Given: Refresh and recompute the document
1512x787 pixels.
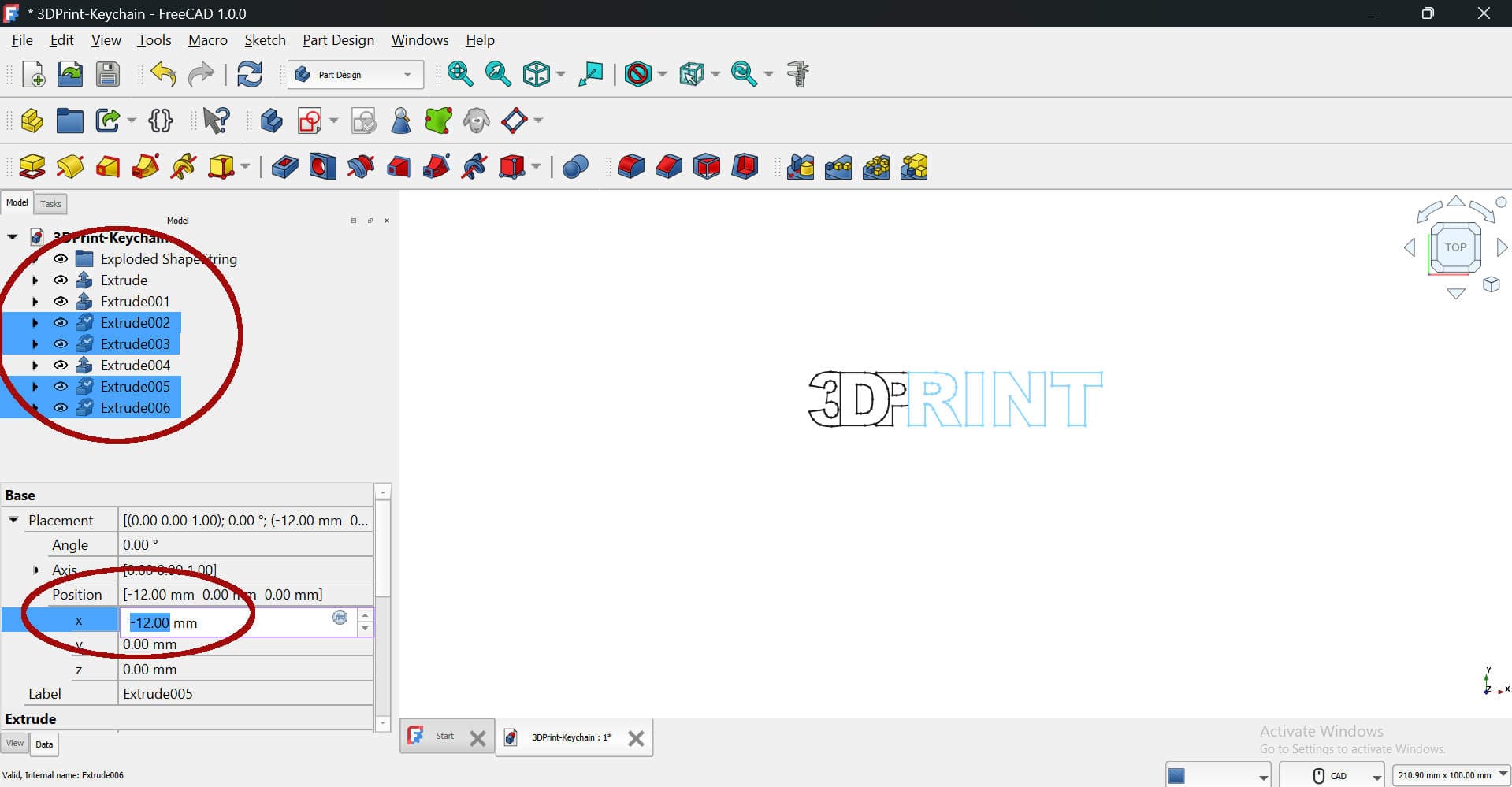Looking at the screenshot, I should (x=250, y=74).
